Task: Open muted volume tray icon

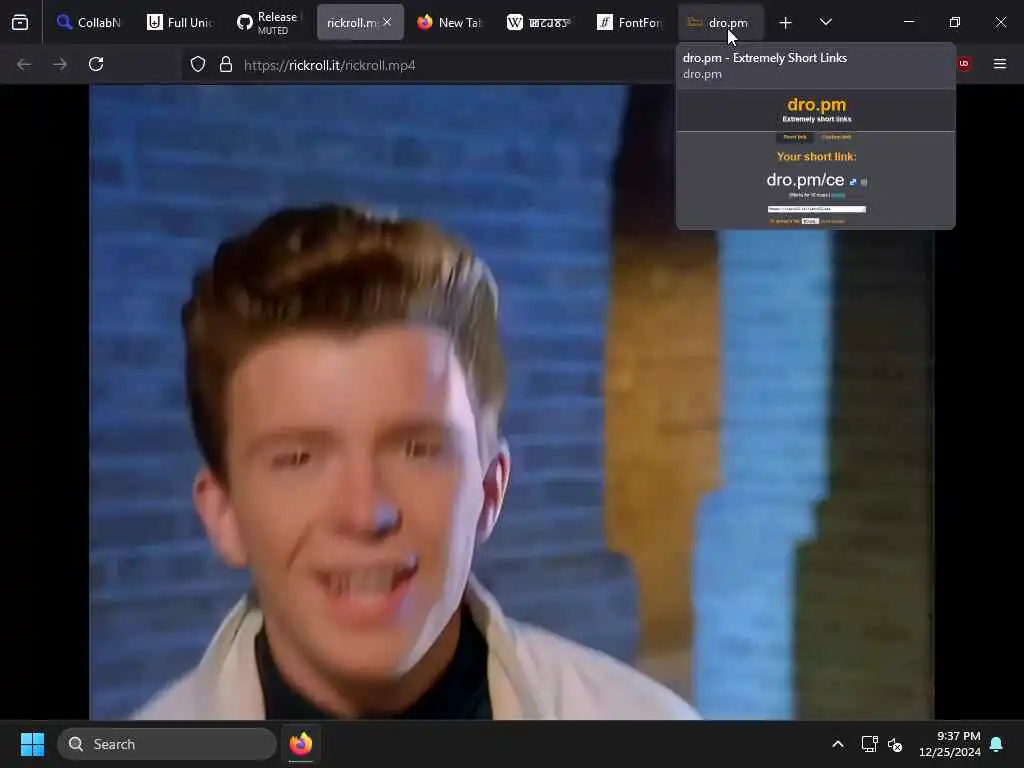Action: pos(895,744)
